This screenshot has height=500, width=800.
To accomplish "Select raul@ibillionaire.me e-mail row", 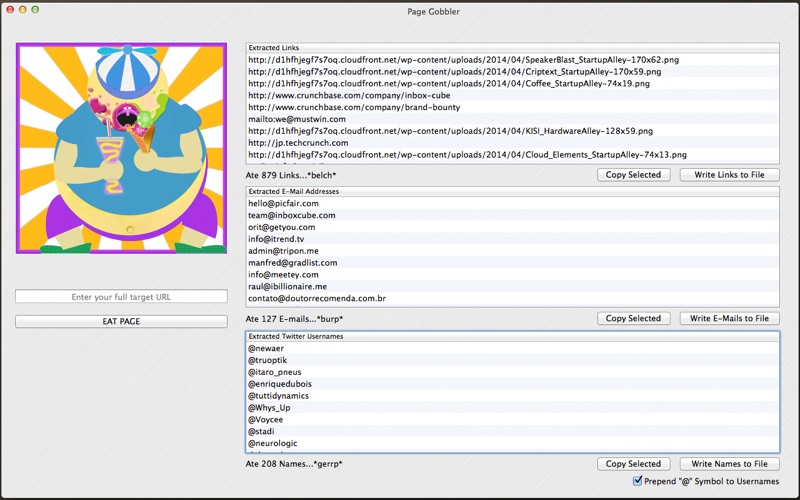I will click(x=512, y=287).
